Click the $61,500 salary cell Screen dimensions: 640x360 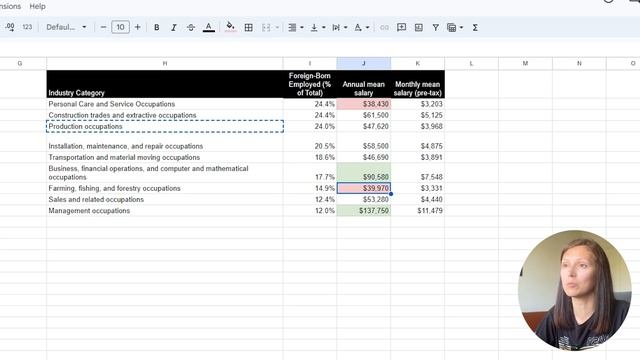coord(363,115)
